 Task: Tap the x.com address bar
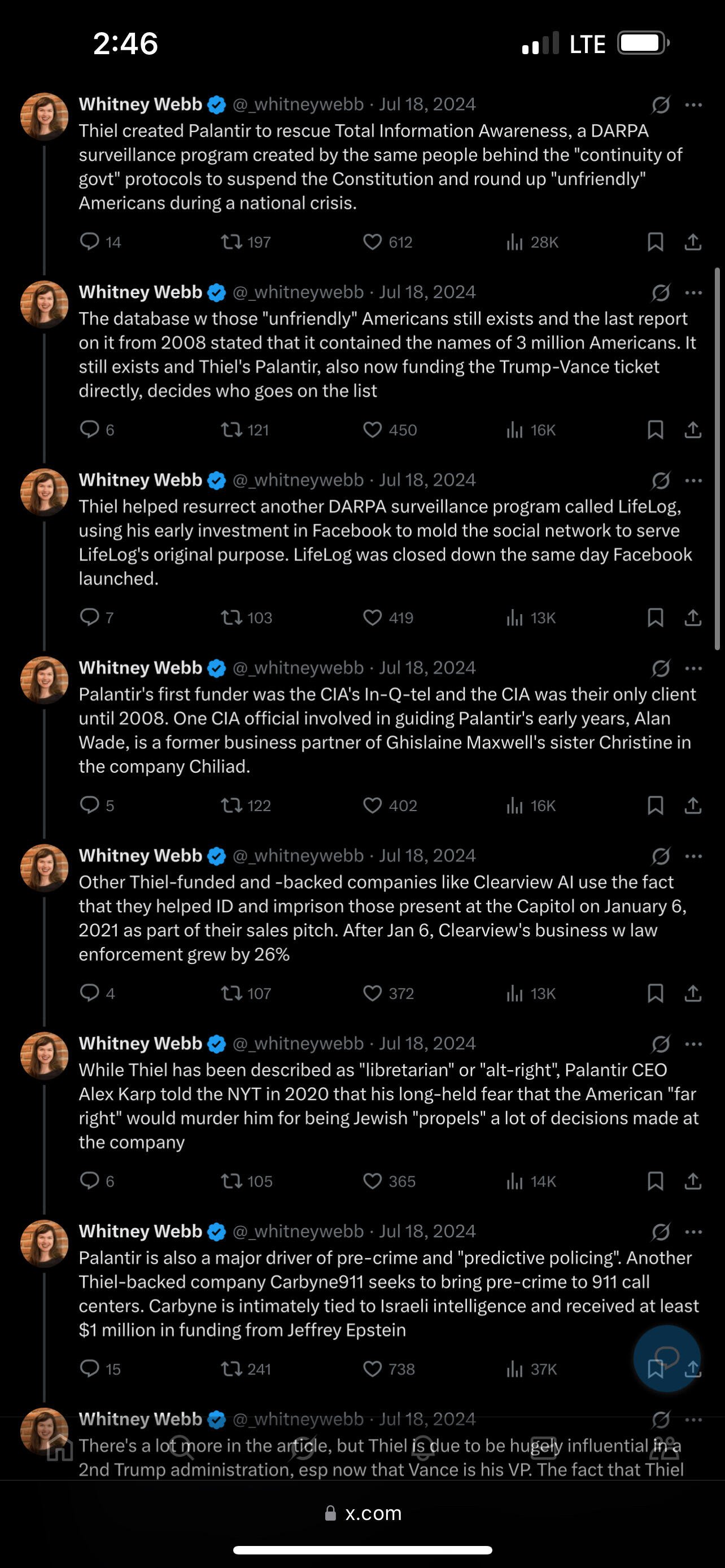(363, 1513)
